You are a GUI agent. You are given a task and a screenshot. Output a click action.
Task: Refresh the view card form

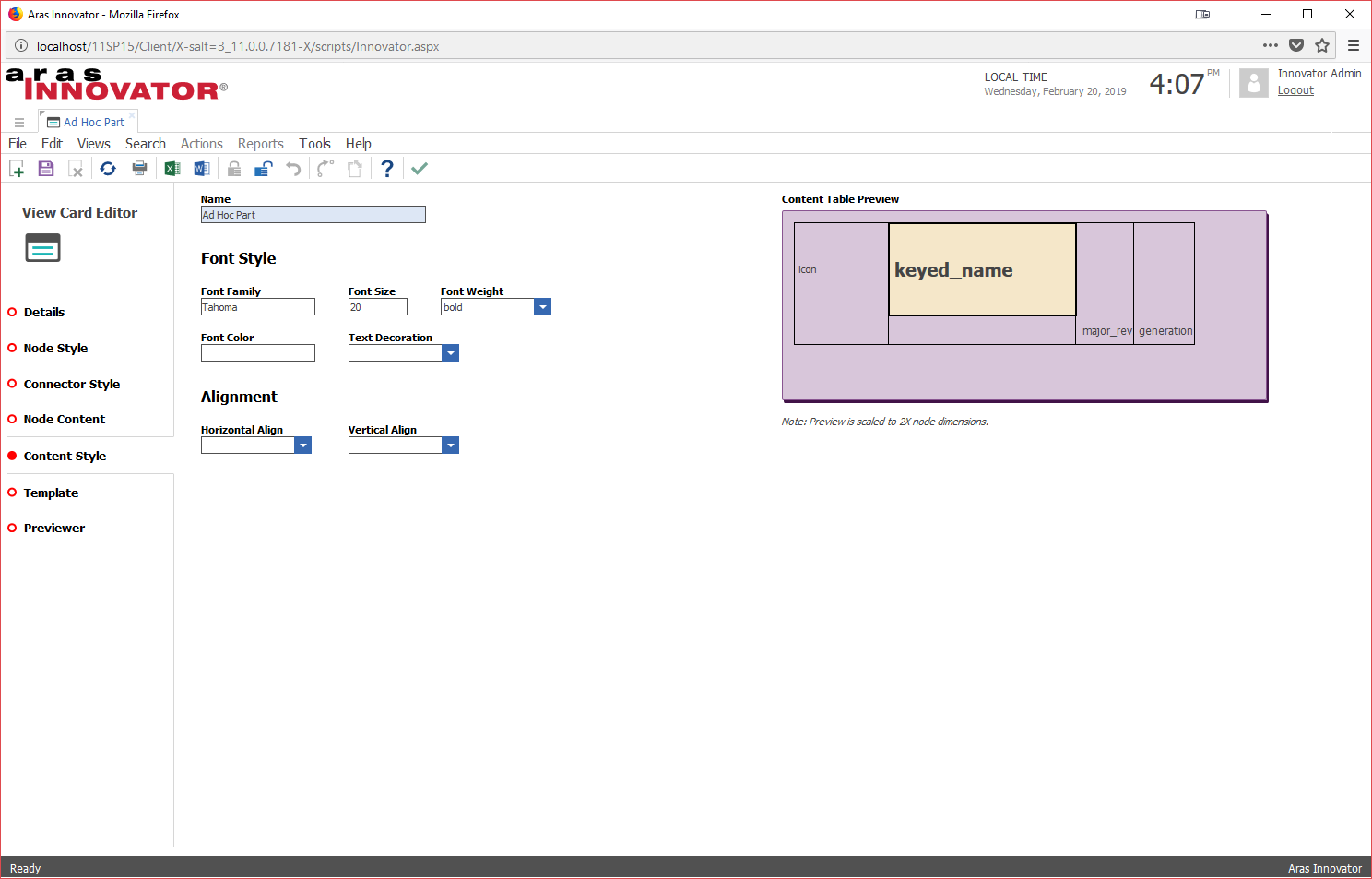pos(108,168)
